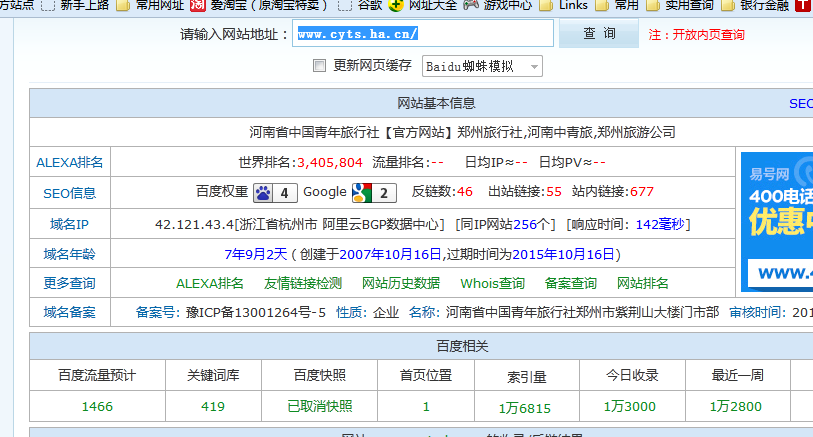Open the 备案查询 link
Viewport: 813px width, 437px height.
[571, 283]
